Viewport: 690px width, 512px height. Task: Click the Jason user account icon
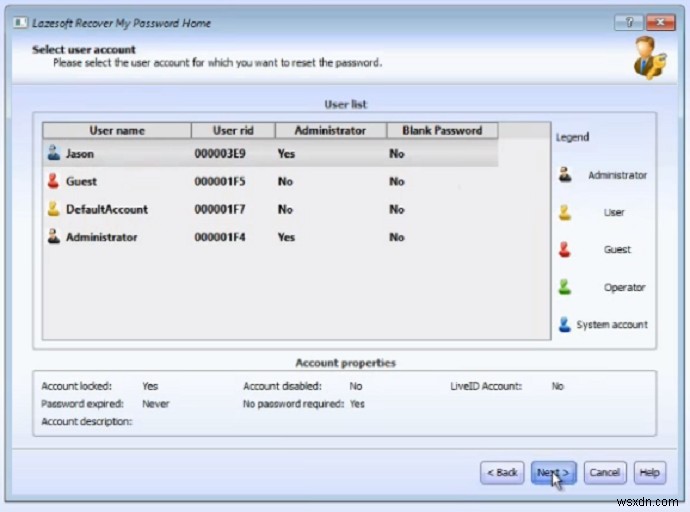click(54, 153)
